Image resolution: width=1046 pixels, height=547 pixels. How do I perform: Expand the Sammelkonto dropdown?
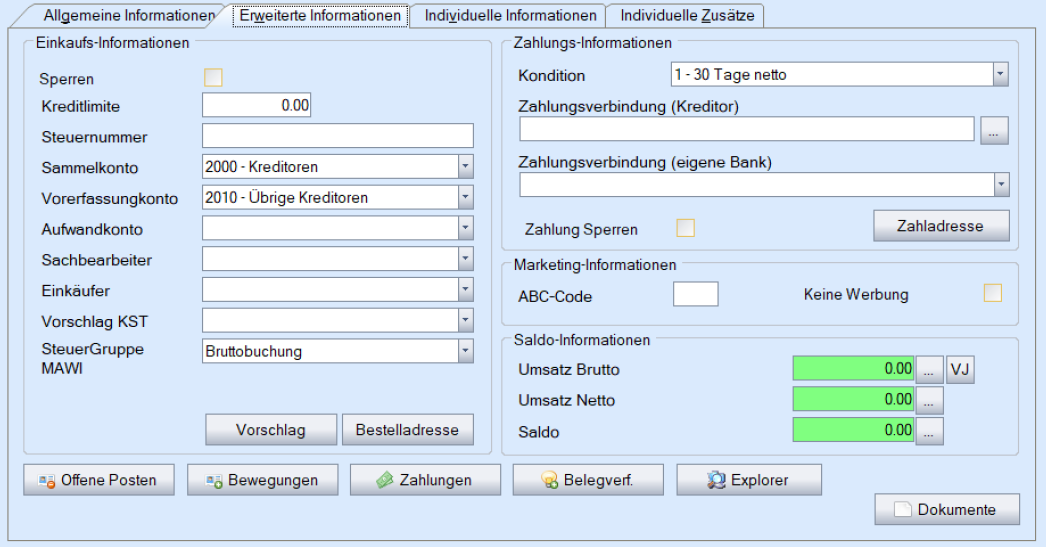tap(466, 166)
